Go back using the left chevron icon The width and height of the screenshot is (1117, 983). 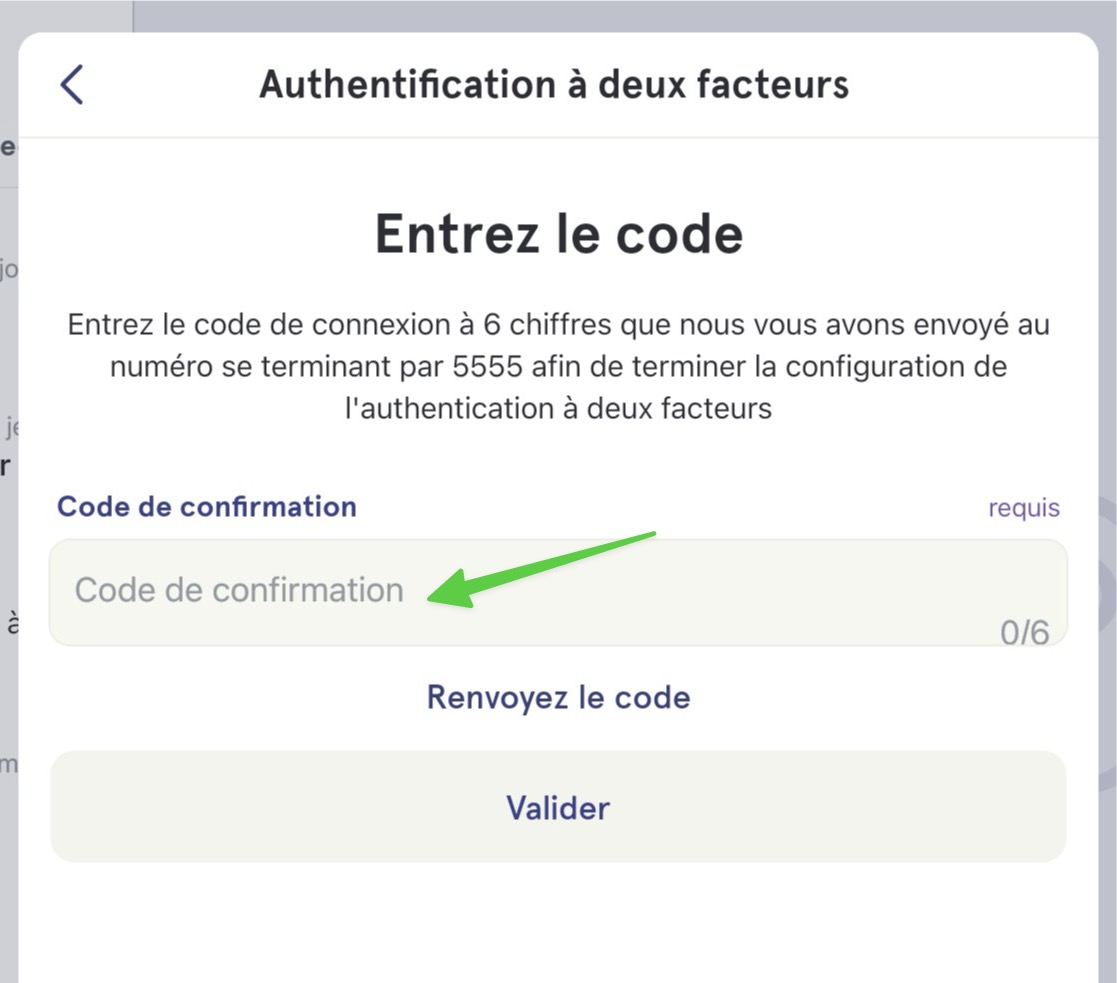point(71,84)
